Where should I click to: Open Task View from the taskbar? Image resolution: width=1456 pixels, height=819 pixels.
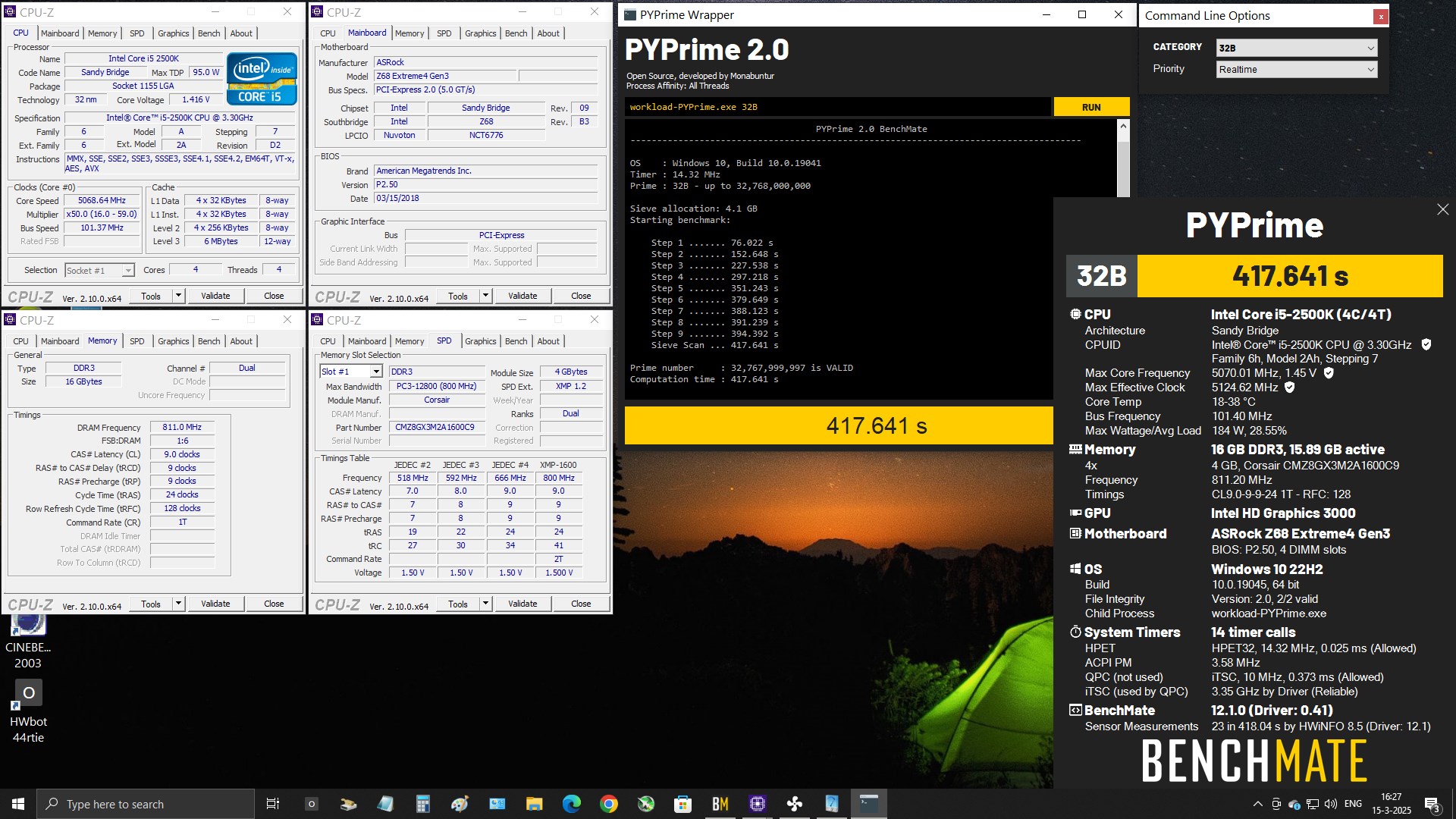coord(273,804)
